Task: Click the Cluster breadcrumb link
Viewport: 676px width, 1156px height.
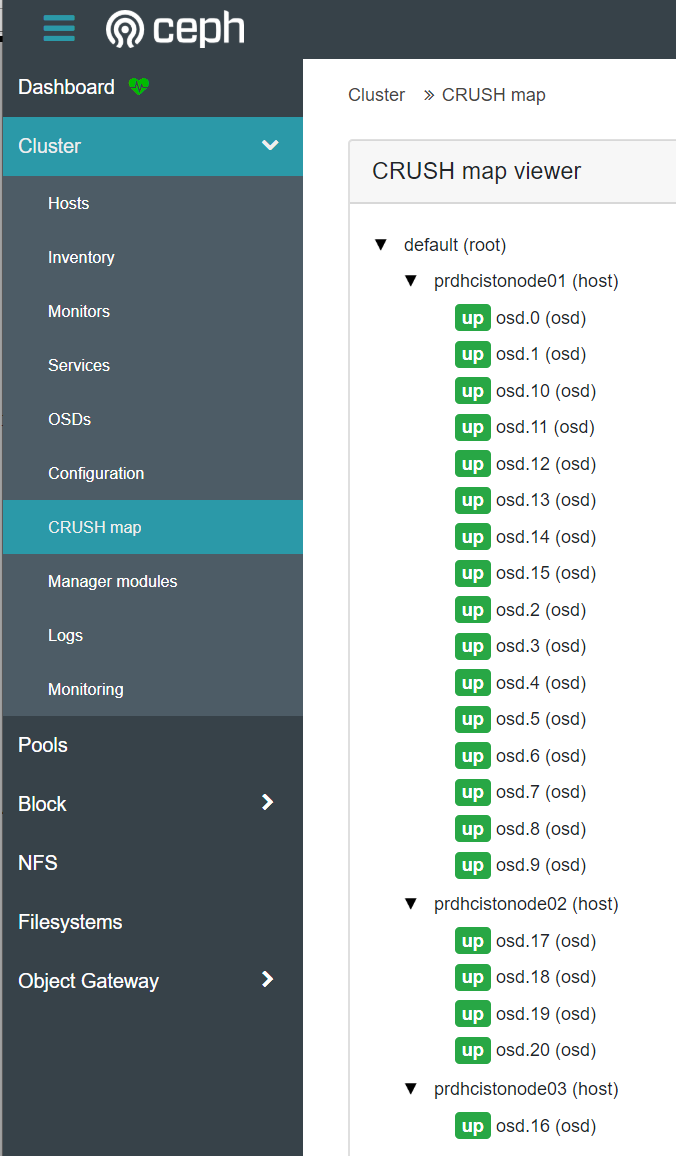Action: click(x=376, y=95)
